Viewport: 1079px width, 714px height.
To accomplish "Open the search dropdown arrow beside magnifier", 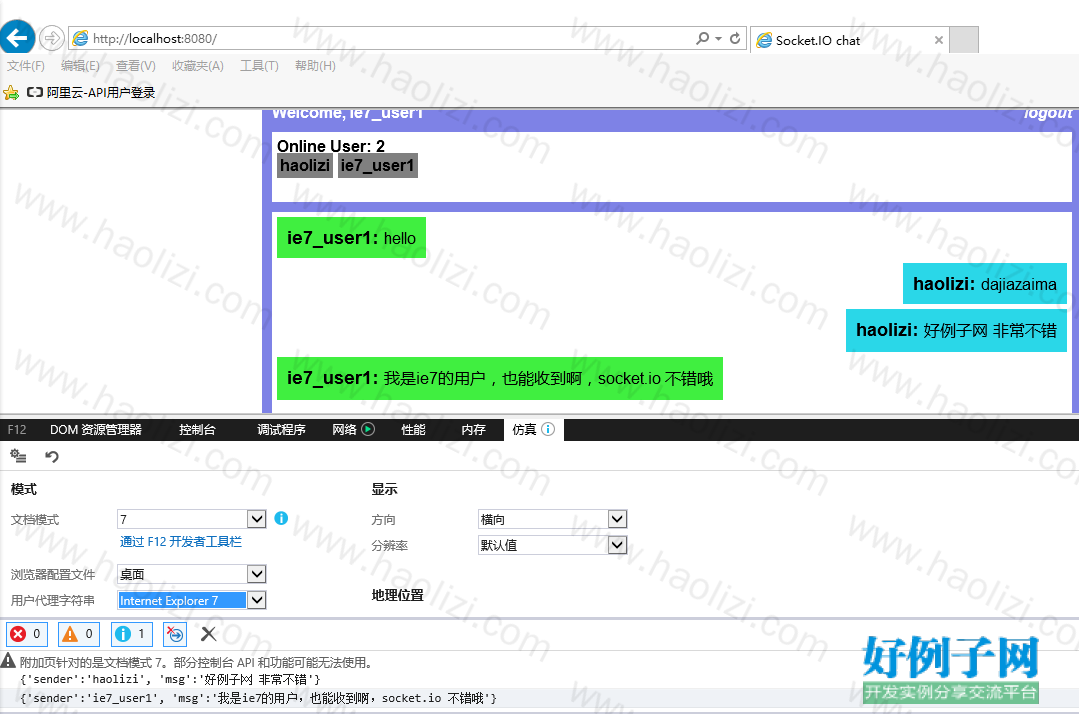I will [x=718, y=39].
